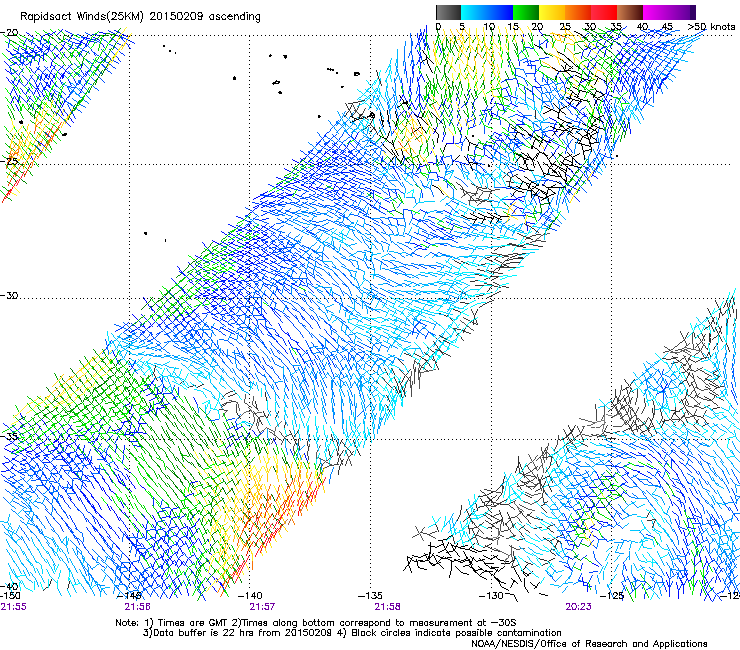The image size is (740, 650).
Task: Click the green 15–20 knots legend swatch
Action: coord(526,12)
